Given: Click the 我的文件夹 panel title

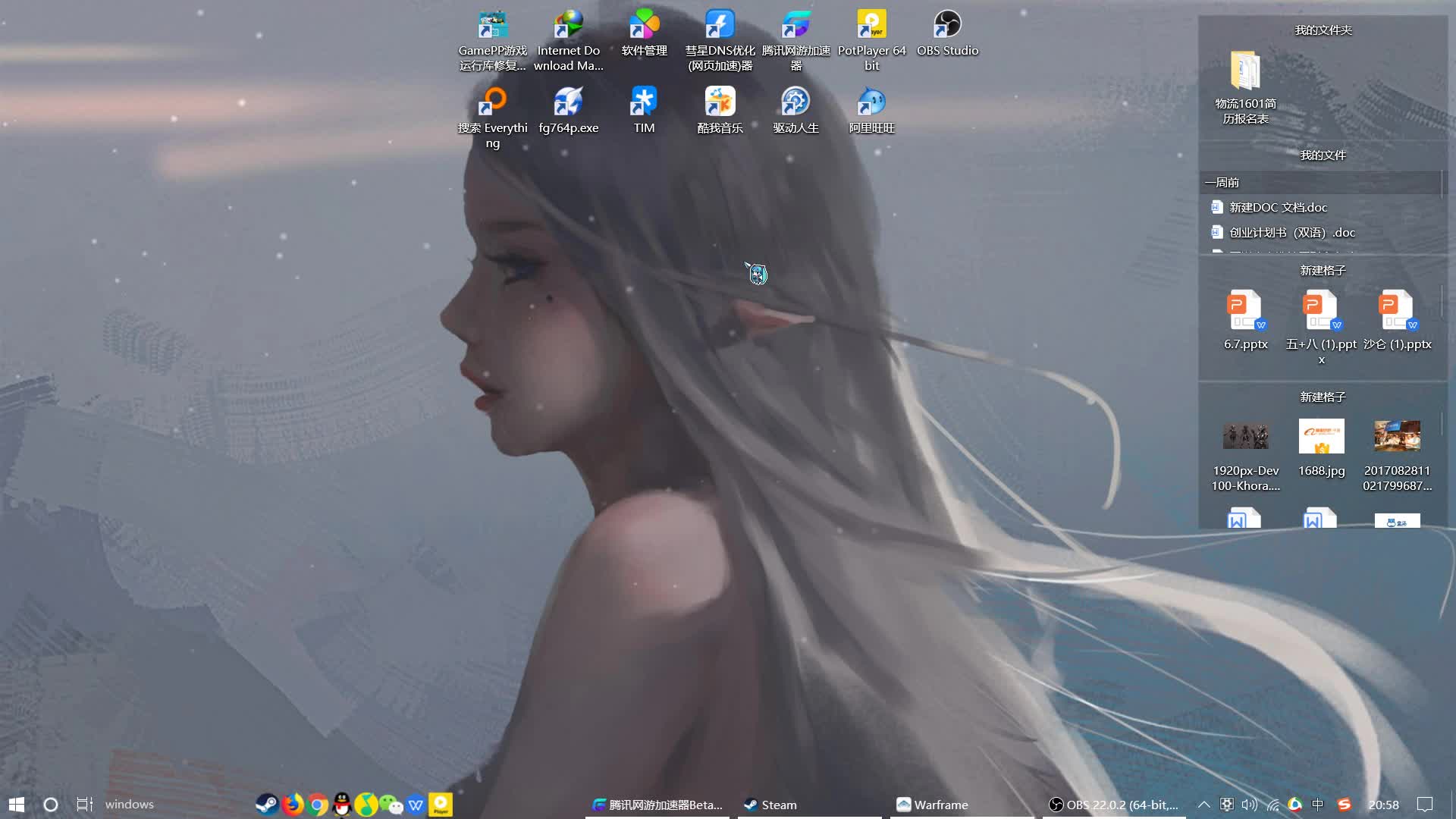Looking at the screenshot, I should tap(1323, 30).
